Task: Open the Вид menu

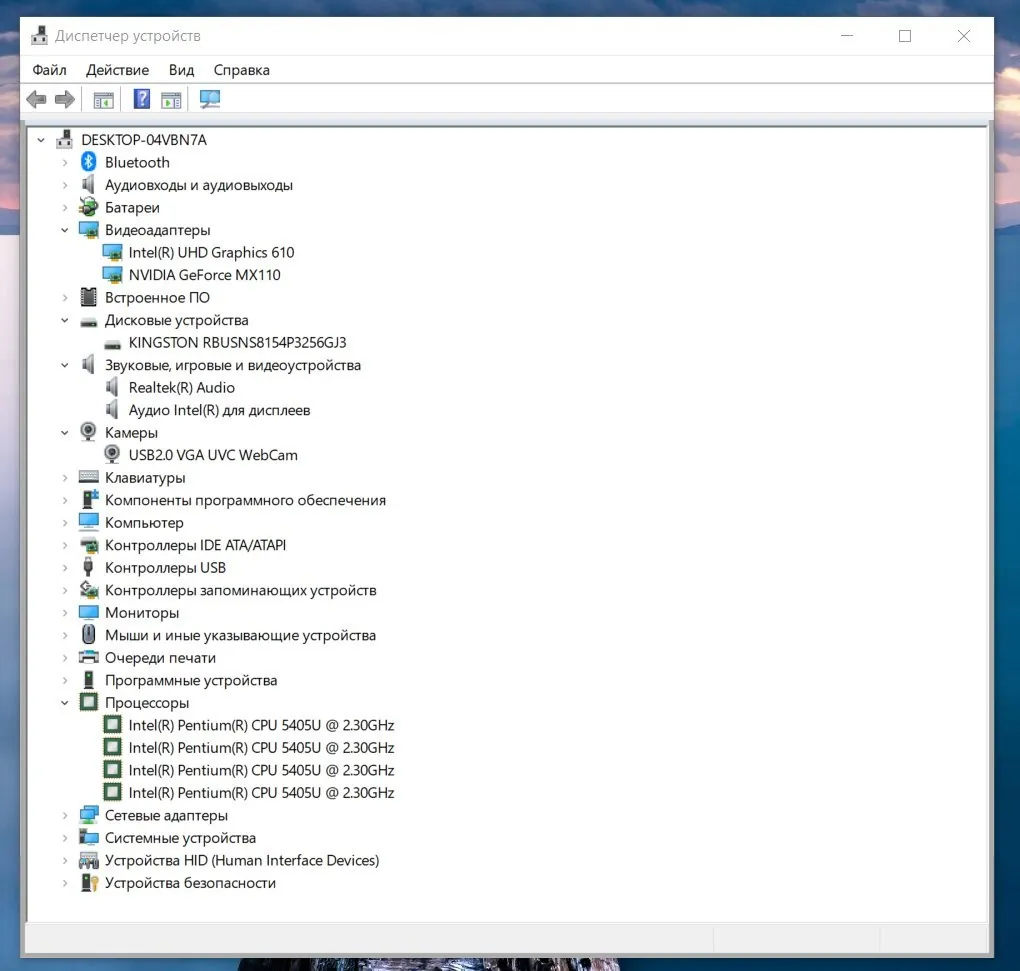Action: (181, 70)
